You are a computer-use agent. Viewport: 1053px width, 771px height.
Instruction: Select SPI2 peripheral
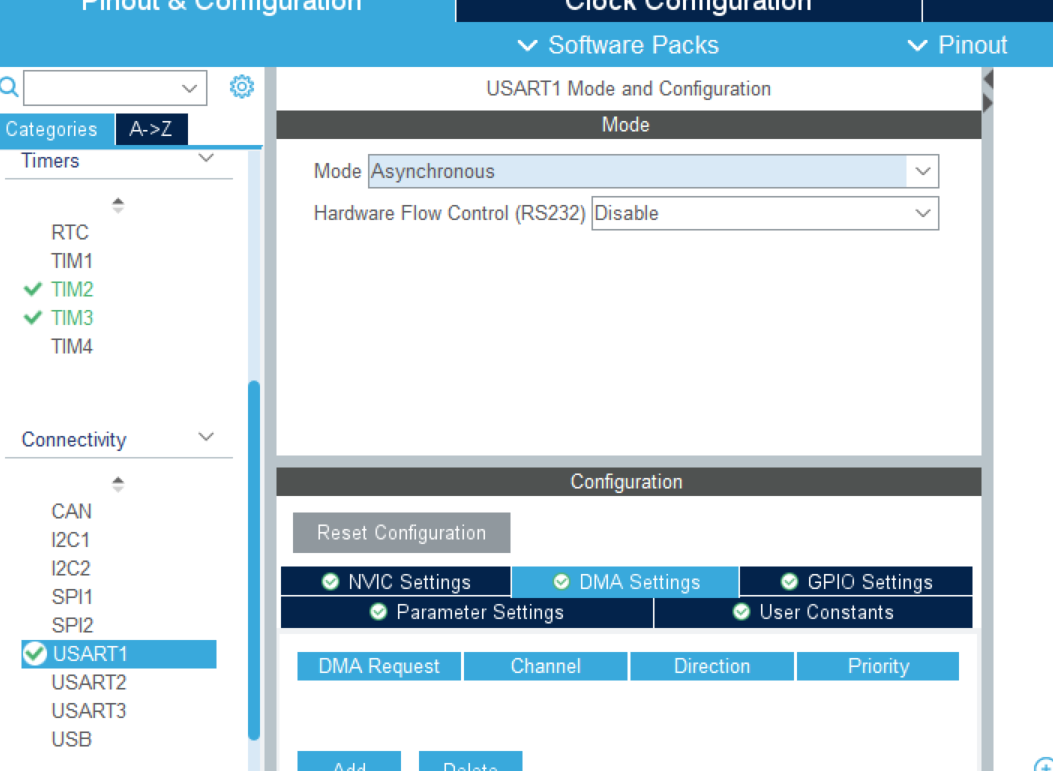click(72, 625)
